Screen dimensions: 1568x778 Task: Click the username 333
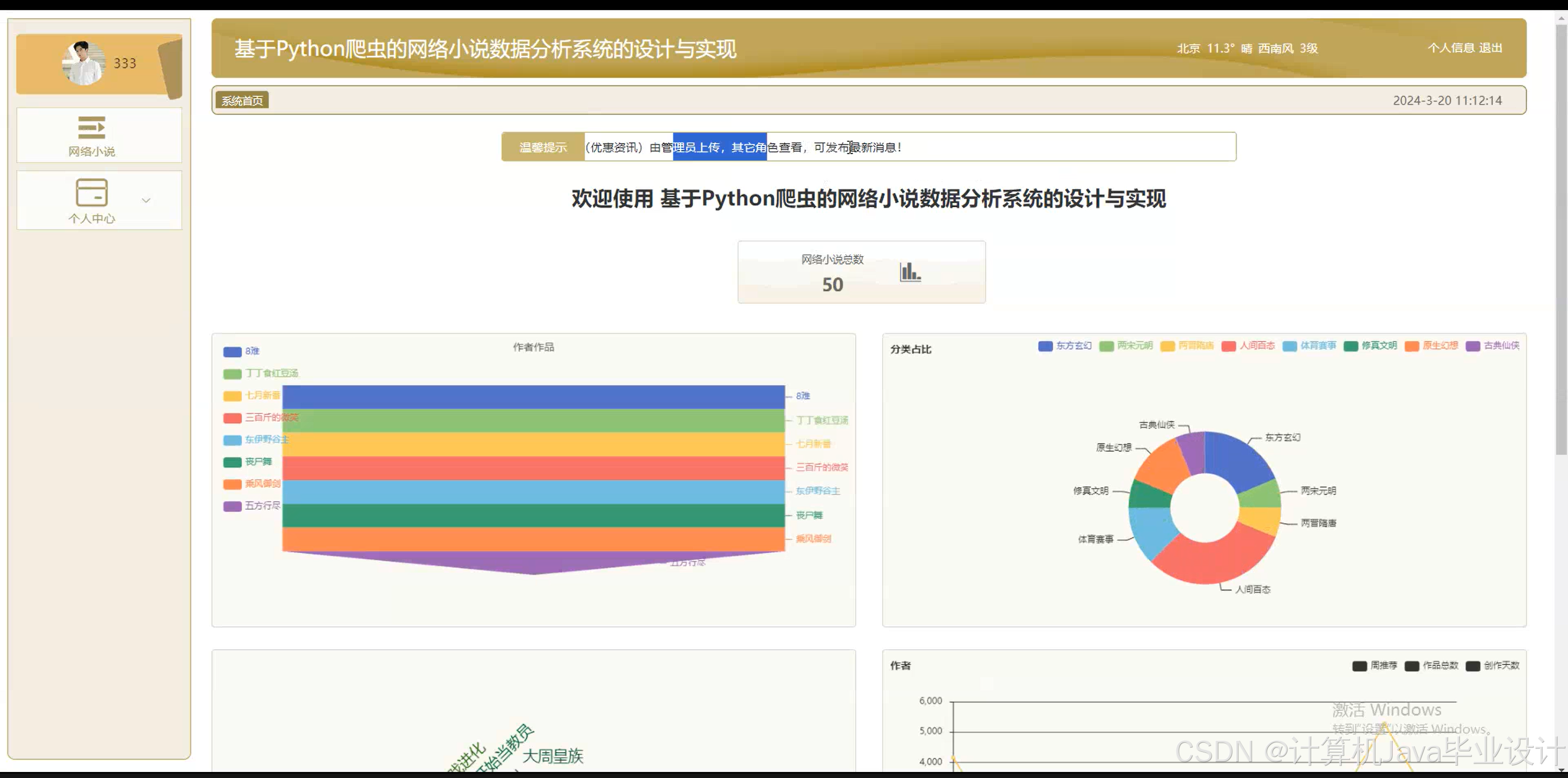(x=125, y=63)
